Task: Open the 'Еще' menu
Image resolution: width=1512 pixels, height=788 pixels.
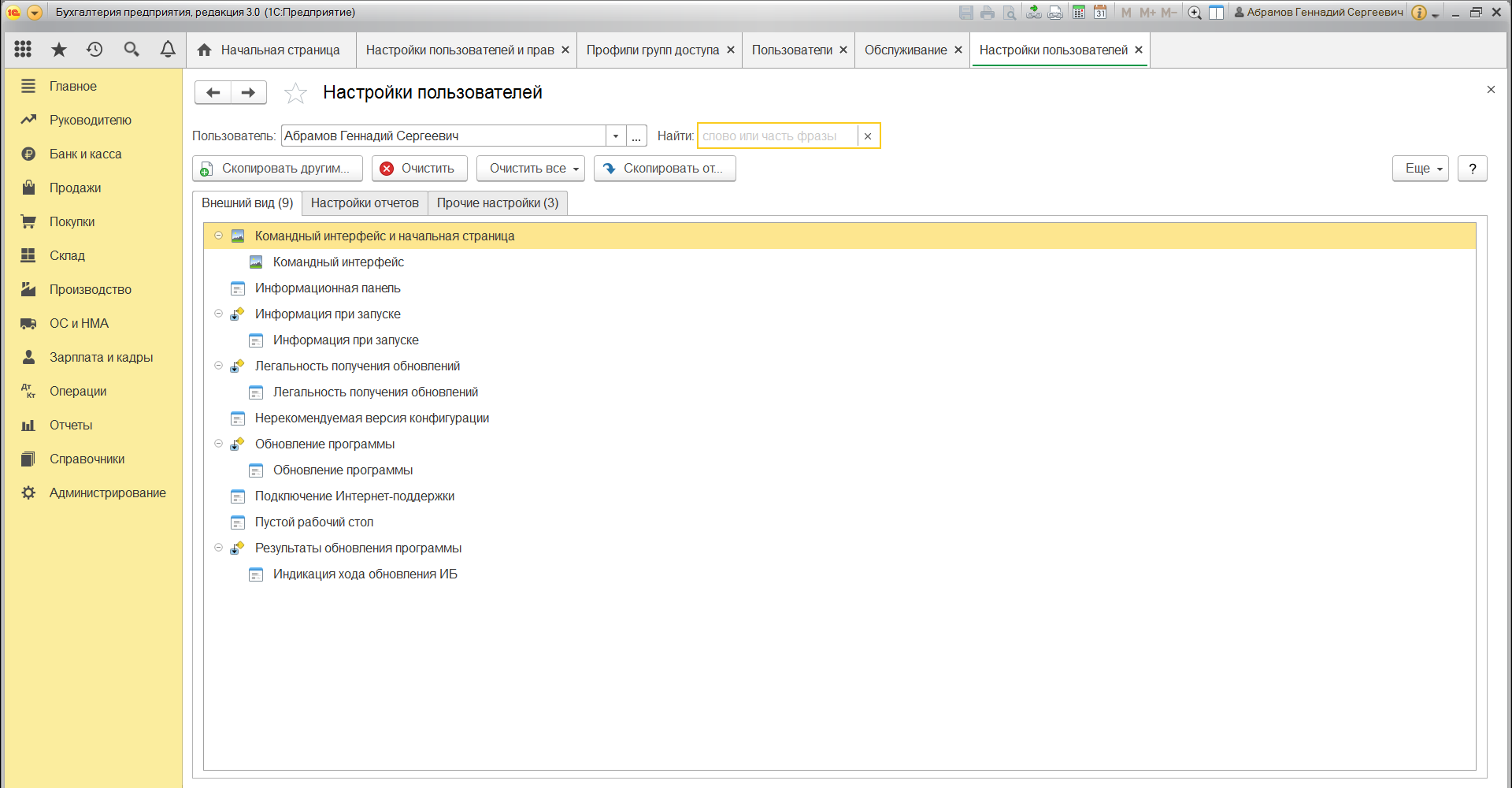Action: pos(1420,169)
